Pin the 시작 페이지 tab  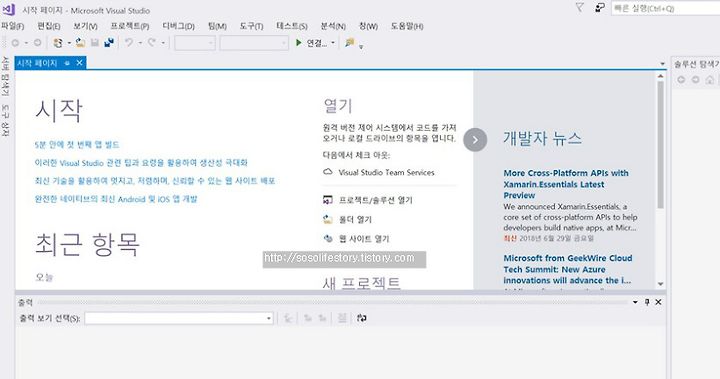[67, 63]
